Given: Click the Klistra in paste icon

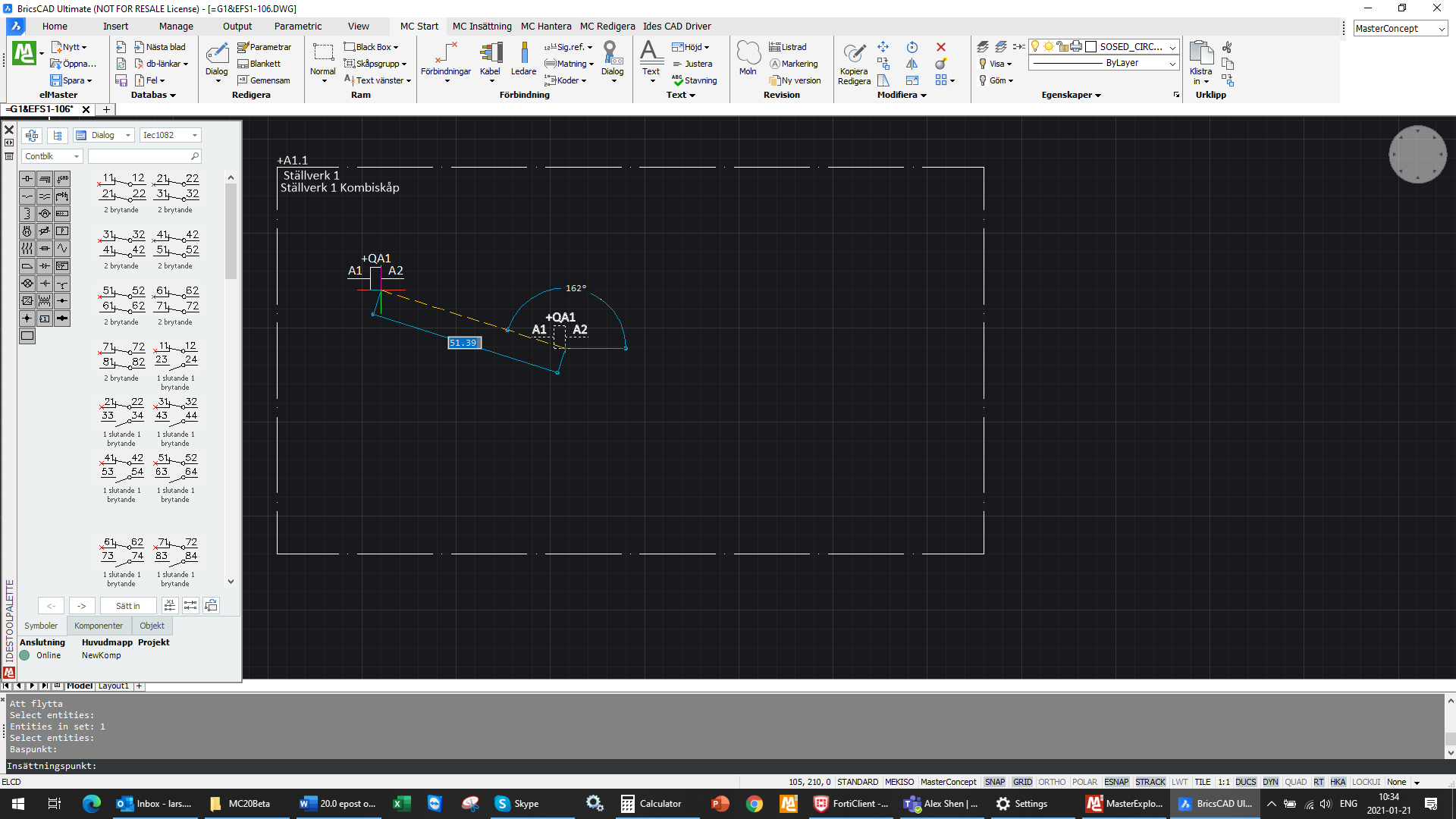Looking at the screenshot, I should pos(1200,55).
